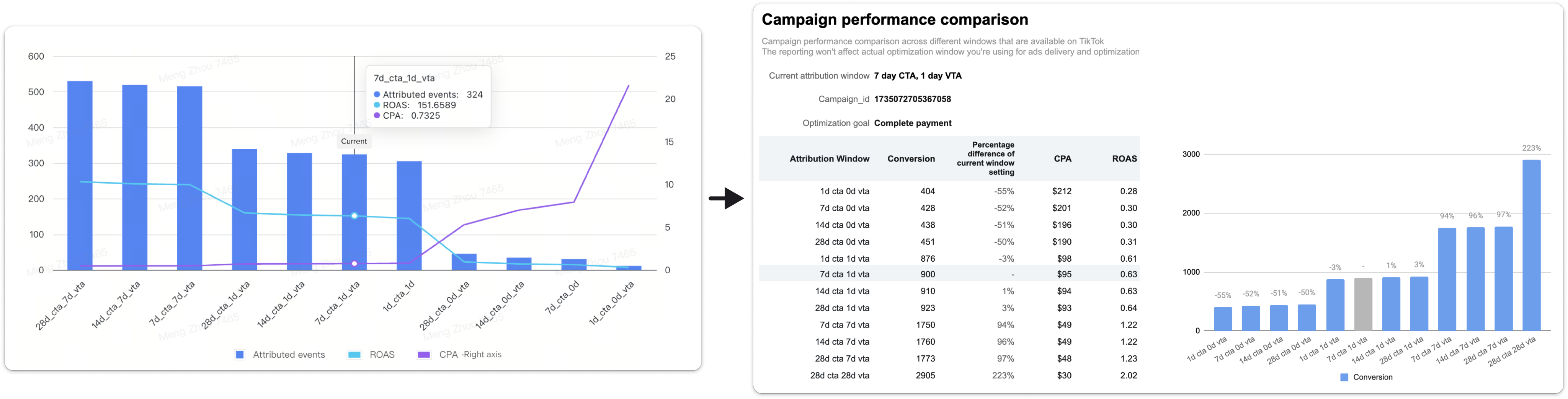
Task: Select the 7d cta 1d vta table row
Action: pos(949,274)
